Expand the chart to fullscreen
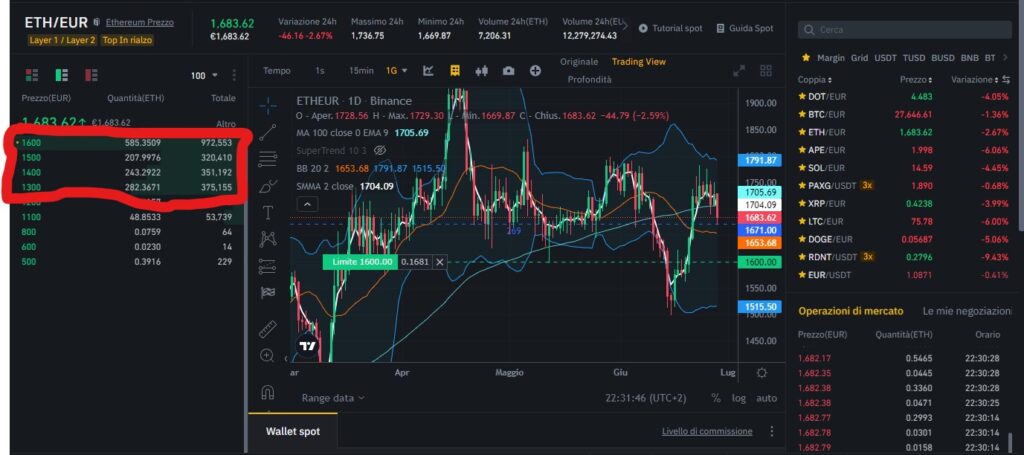 pyautogui.click(x=739, y=71)
